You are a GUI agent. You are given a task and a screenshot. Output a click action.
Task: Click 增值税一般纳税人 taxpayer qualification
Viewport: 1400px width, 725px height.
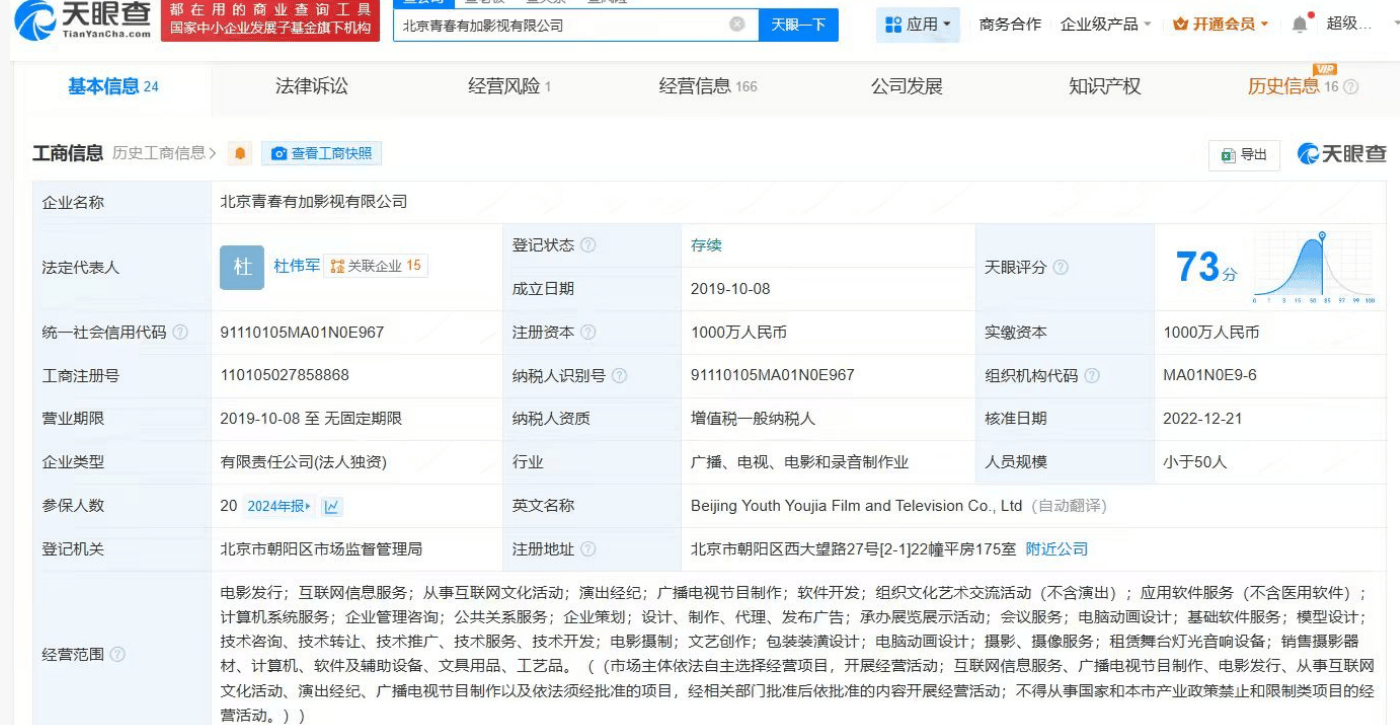[x=753, y=419]
